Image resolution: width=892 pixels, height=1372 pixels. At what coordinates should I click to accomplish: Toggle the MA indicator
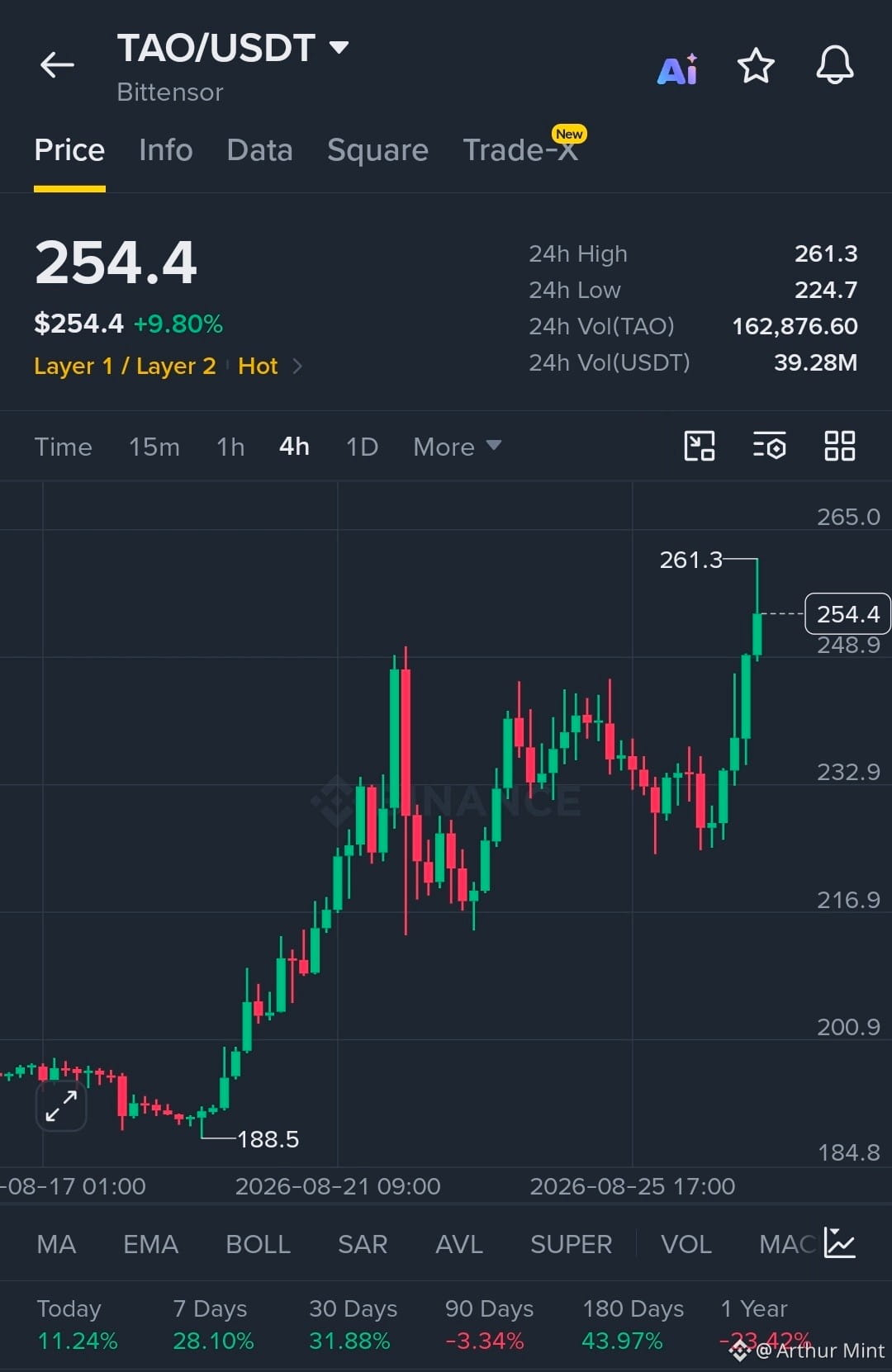tap(56, 1244)
